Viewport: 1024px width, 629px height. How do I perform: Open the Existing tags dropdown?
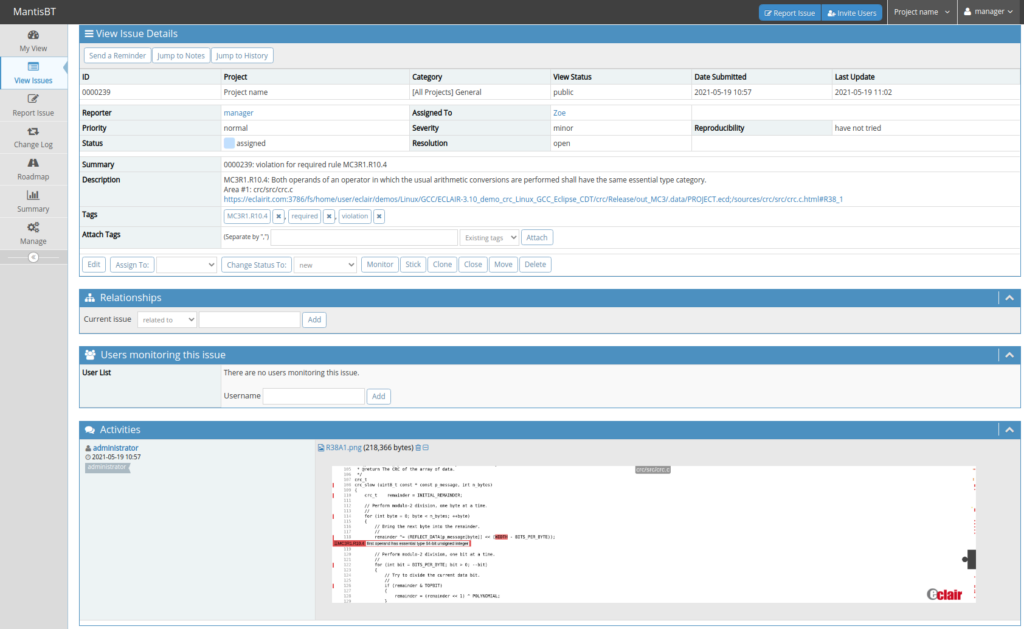(490, 238)
